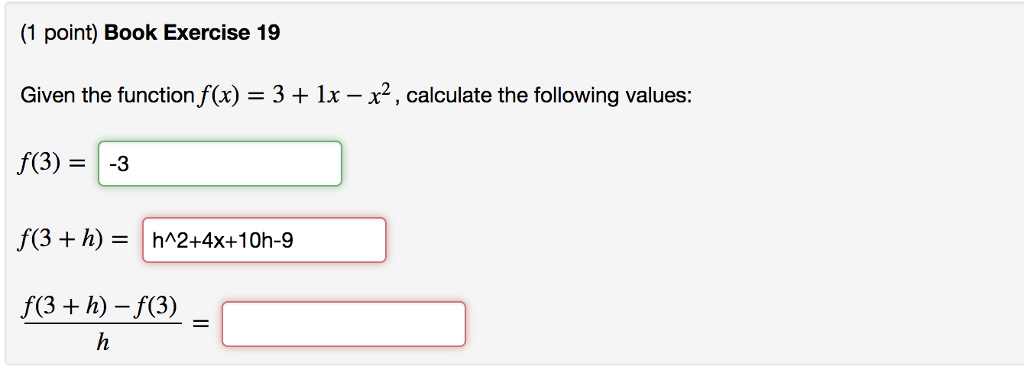Click the equals sign beside the fraction

(200, 324)
